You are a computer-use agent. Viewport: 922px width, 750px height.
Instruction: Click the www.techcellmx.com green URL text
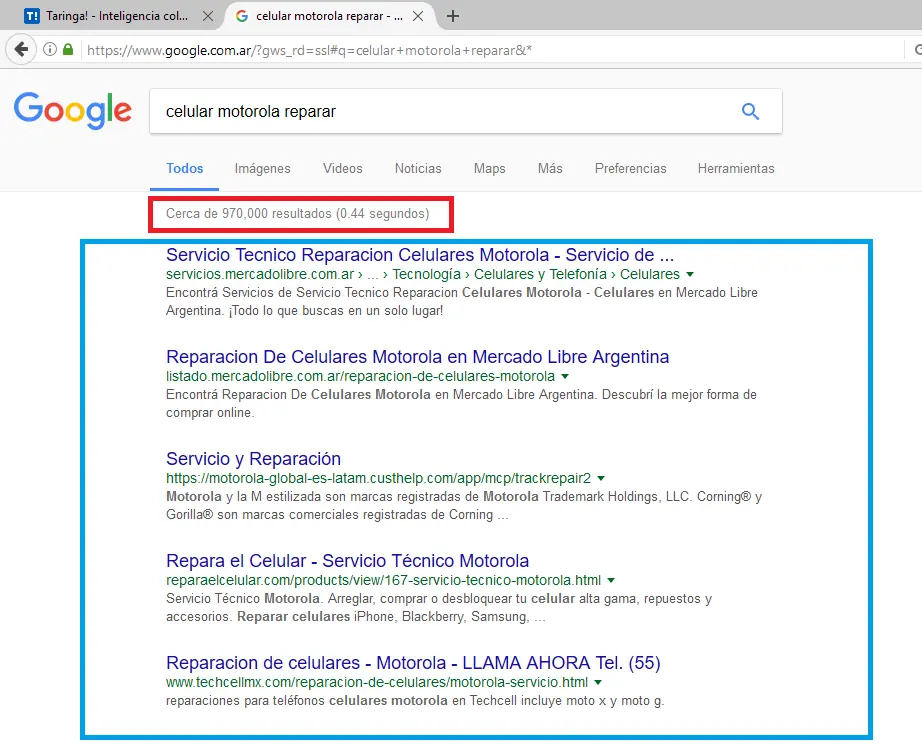(377, 682)
